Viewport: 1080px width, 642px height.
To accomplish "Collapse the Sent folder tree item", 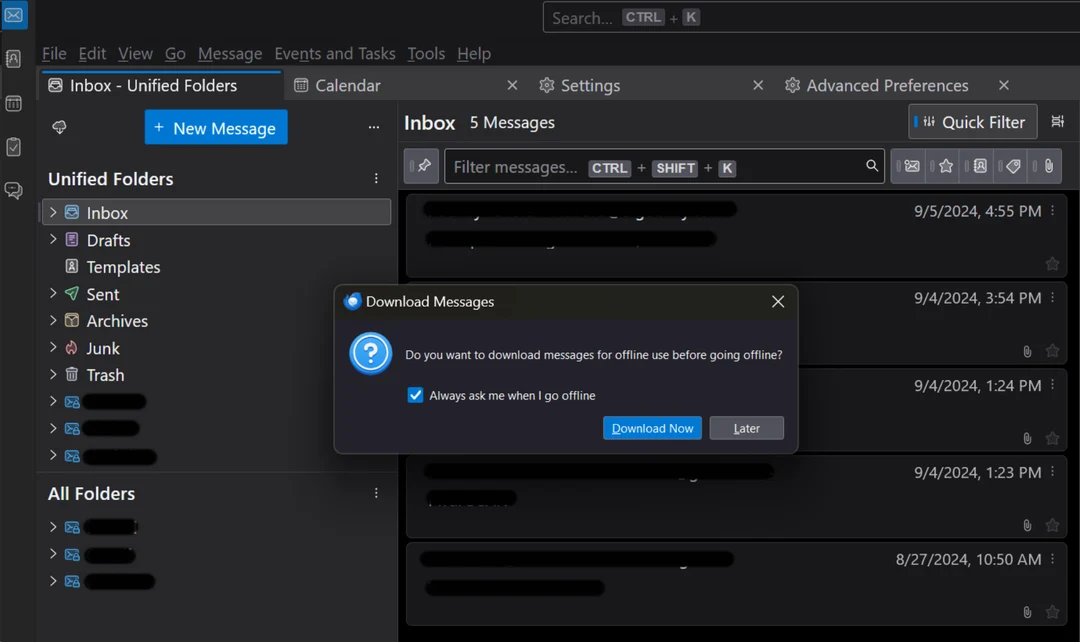I will point(52,294).
